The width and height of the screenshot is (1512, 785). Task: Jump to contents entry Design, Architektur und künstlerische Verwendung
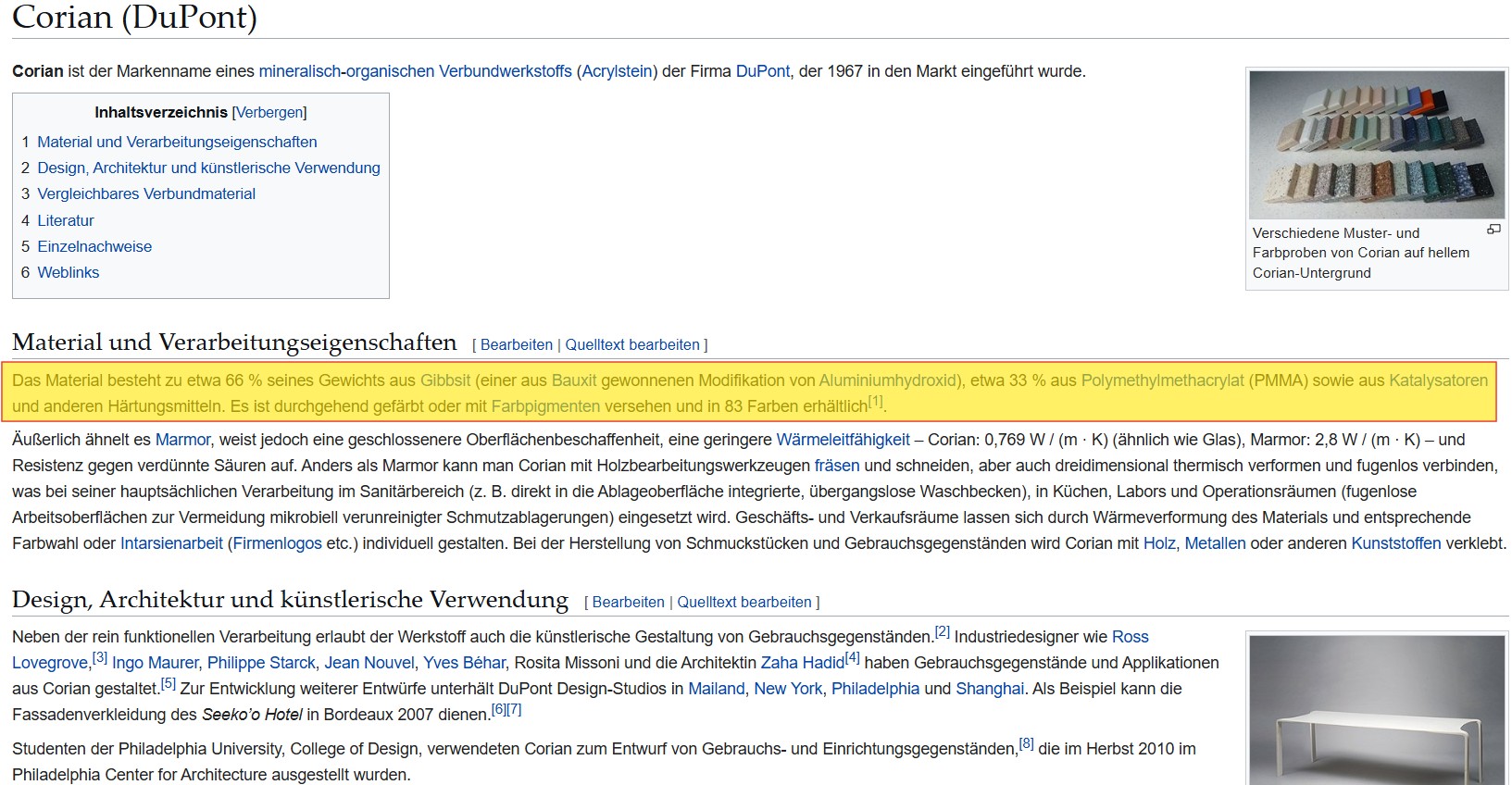[208, 168]
